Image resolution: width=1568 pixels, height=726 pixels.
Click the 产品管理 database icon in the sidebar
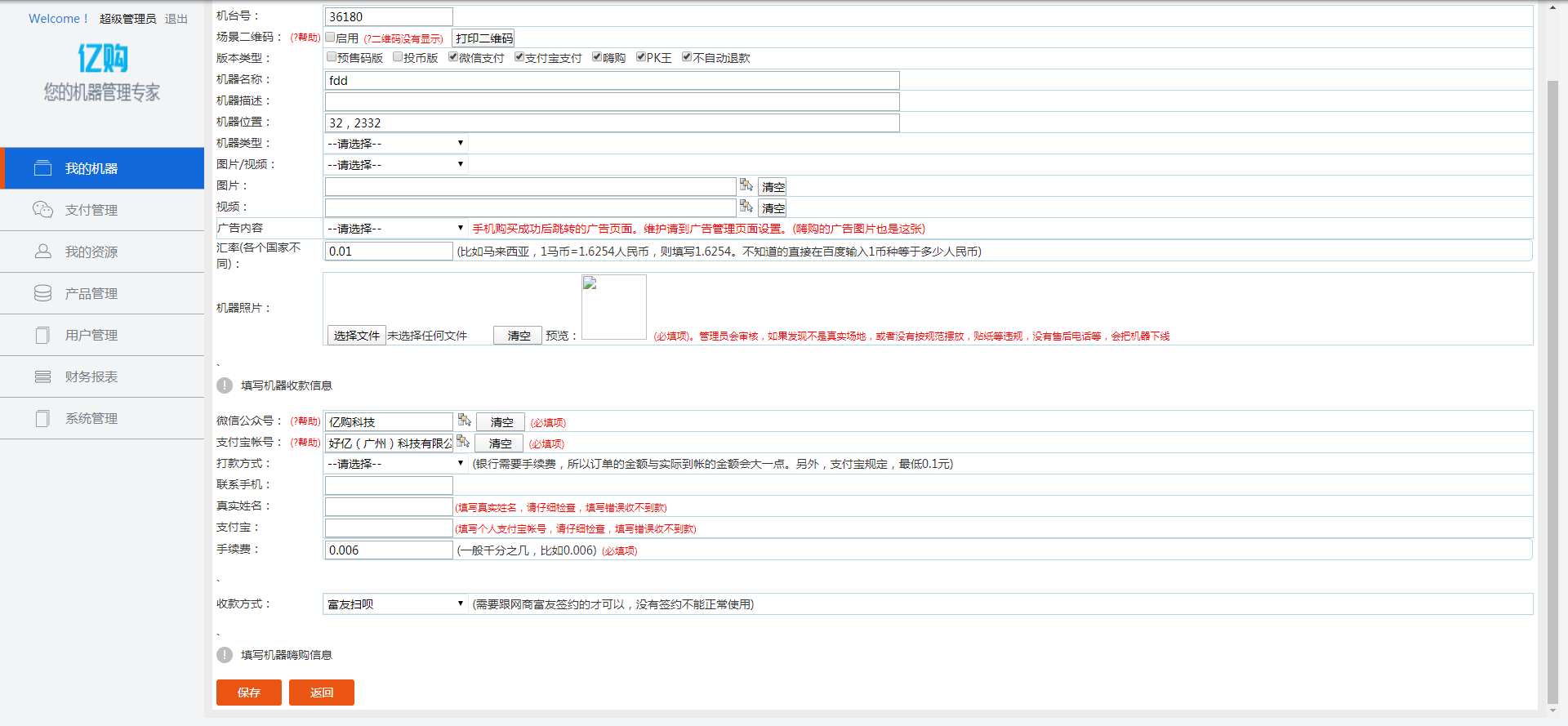point(42,293)
